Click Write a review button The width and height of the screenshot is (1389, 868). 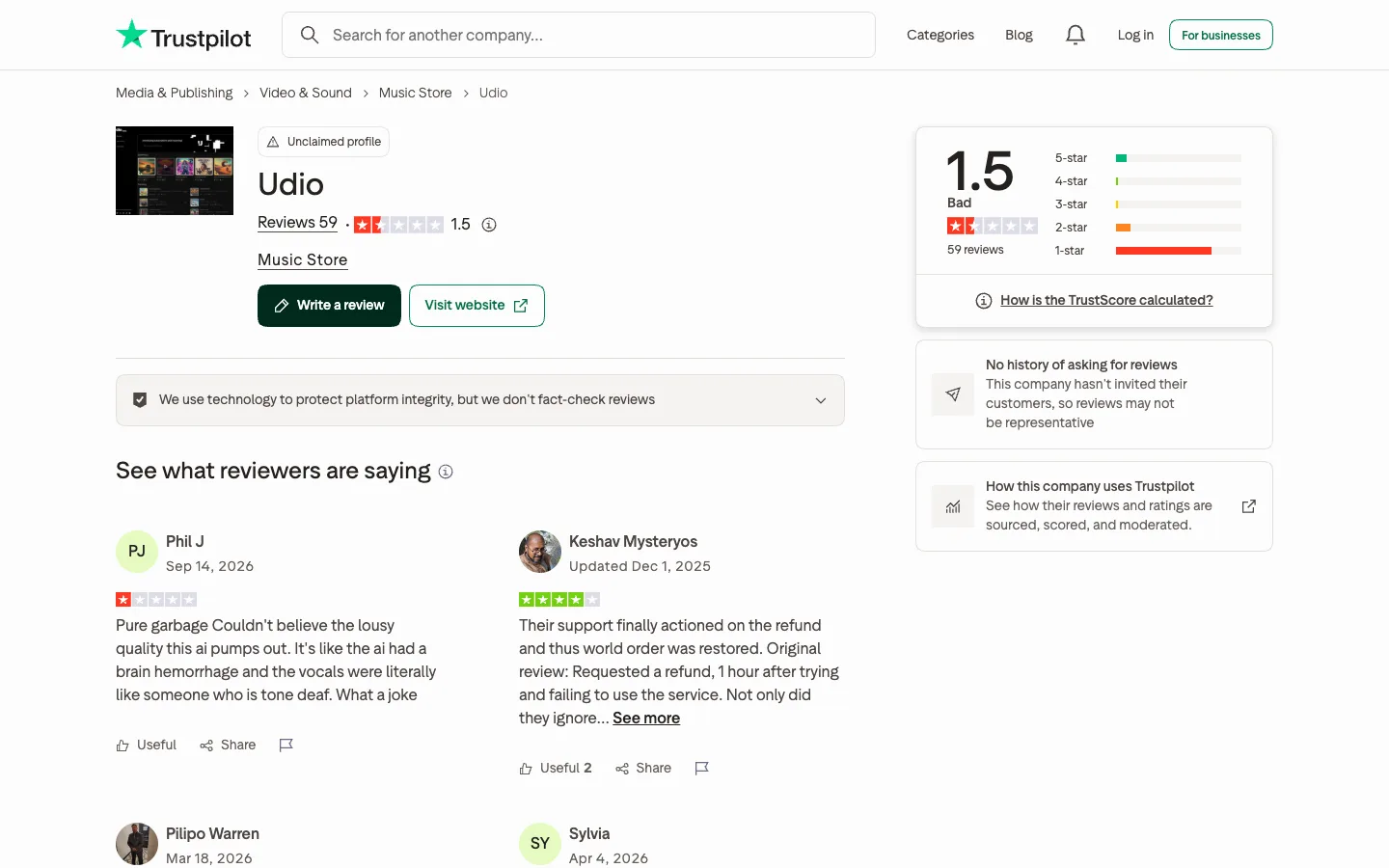[329, 306]
